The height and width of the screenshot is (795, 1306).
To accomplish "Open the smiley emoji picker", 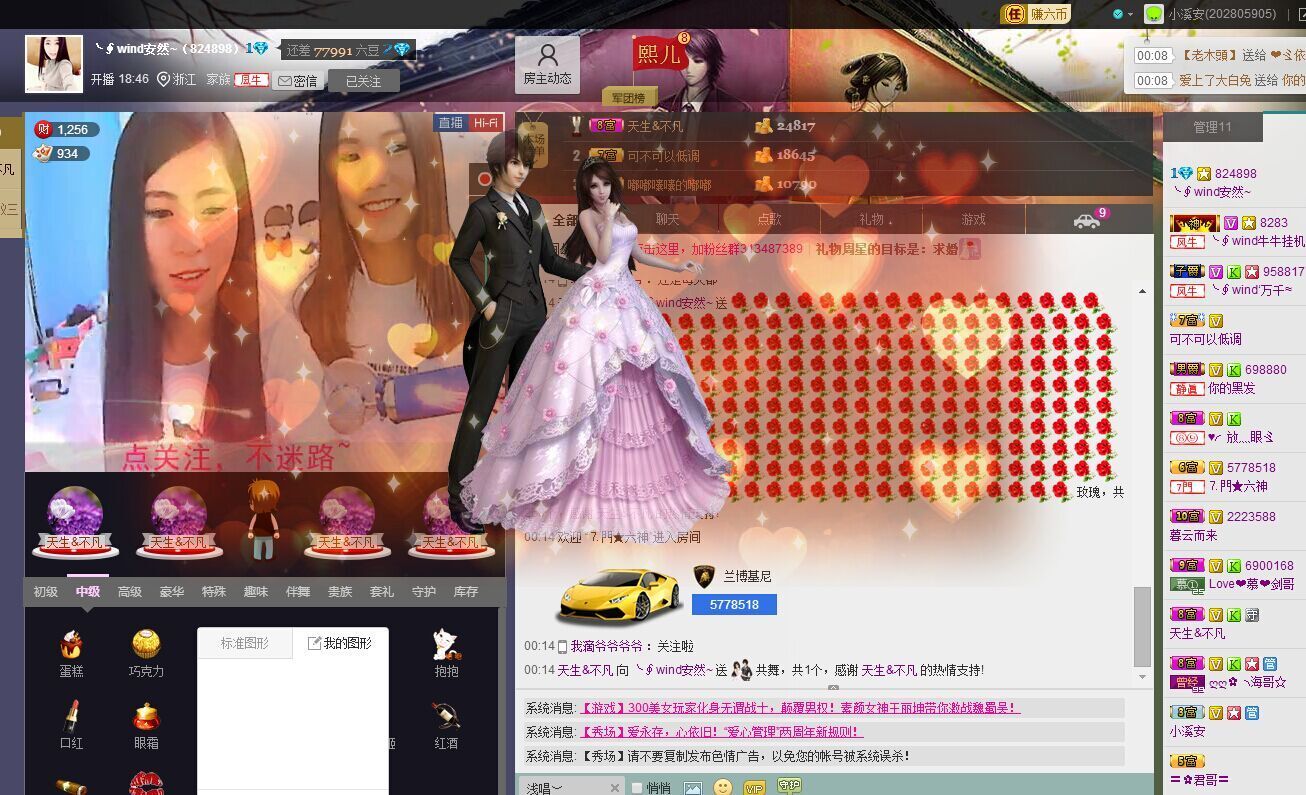I will tap(723, 788).
